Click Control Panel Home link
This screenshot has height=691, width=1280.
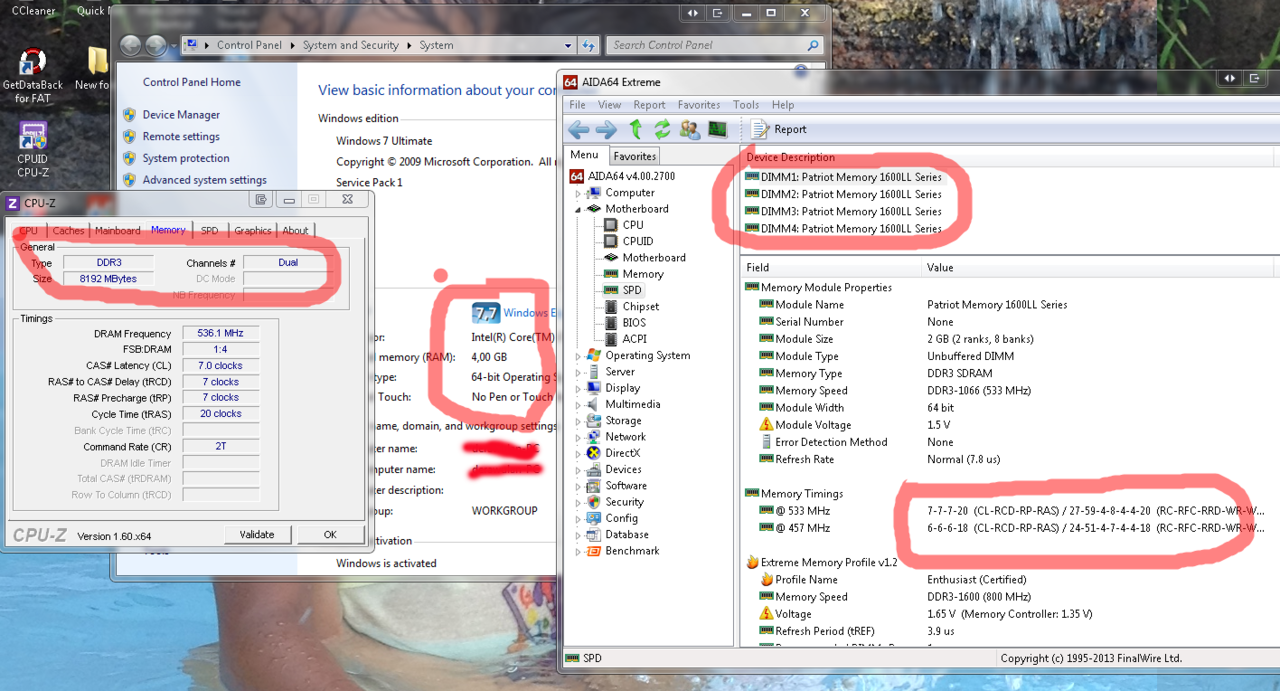pyautogui.click(x=192, y=82)
